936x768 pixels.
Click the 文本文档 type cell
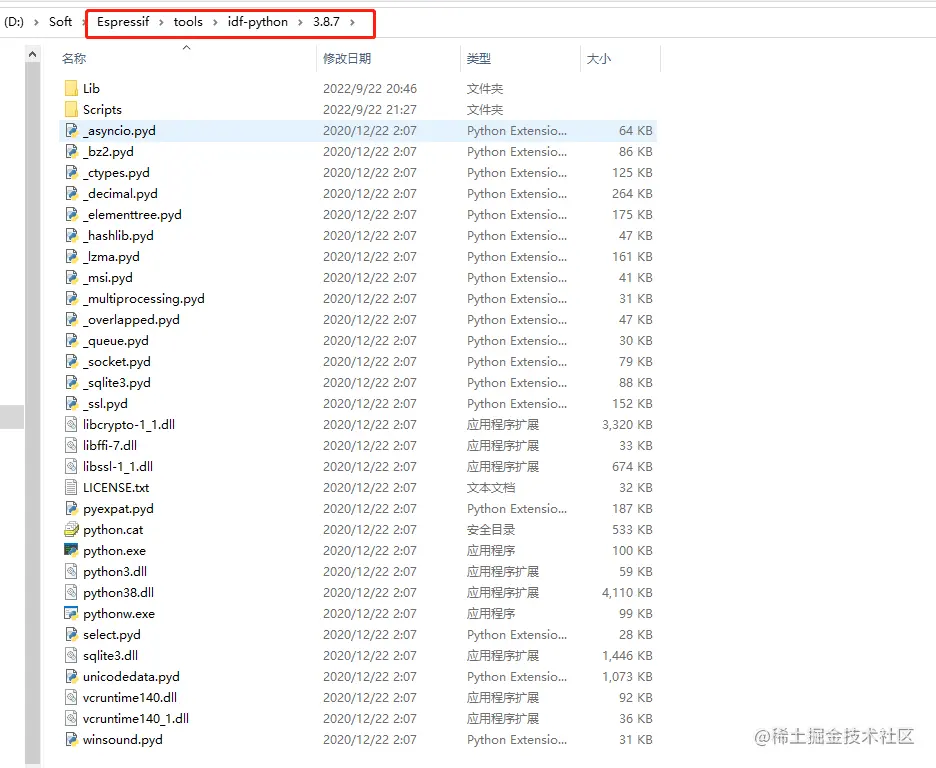click(x=491, y=488)
